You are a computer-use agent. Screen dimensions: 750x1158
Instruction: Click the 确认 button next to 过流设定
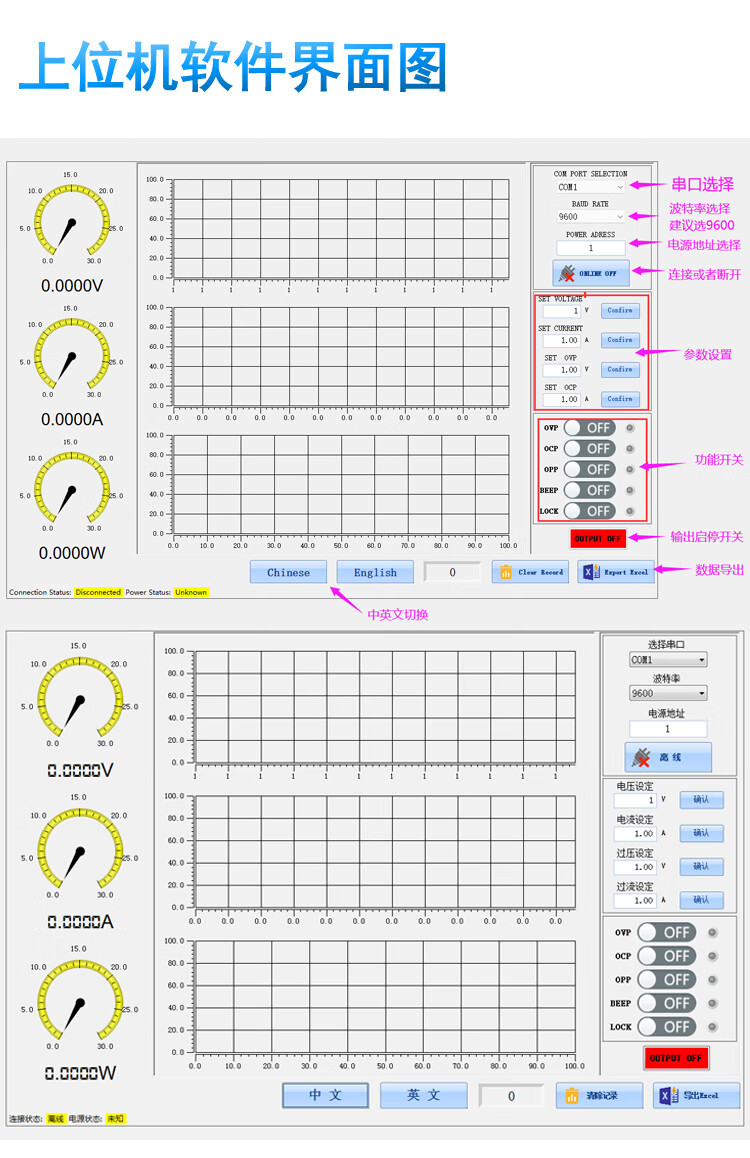[x=701, y=900]
